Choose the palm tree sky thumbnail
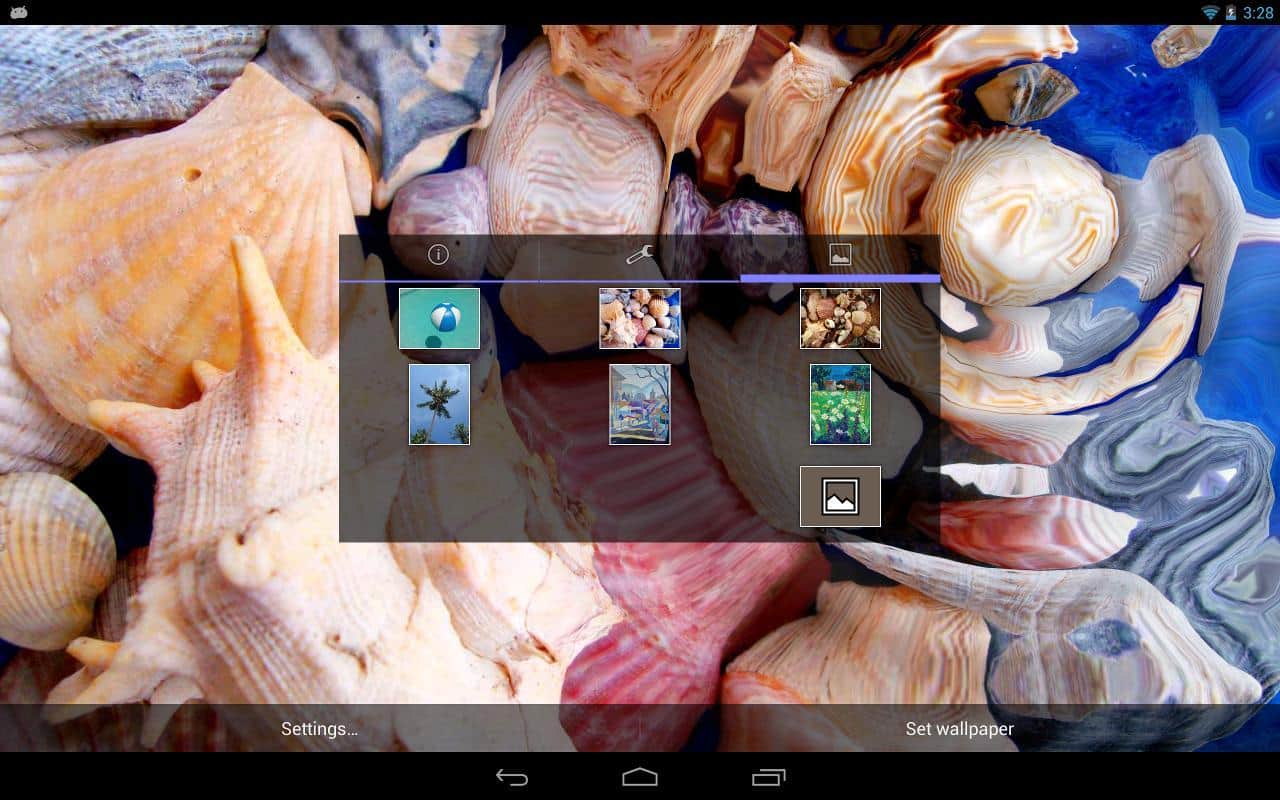1280x800 pixels. tap(439, 404)
